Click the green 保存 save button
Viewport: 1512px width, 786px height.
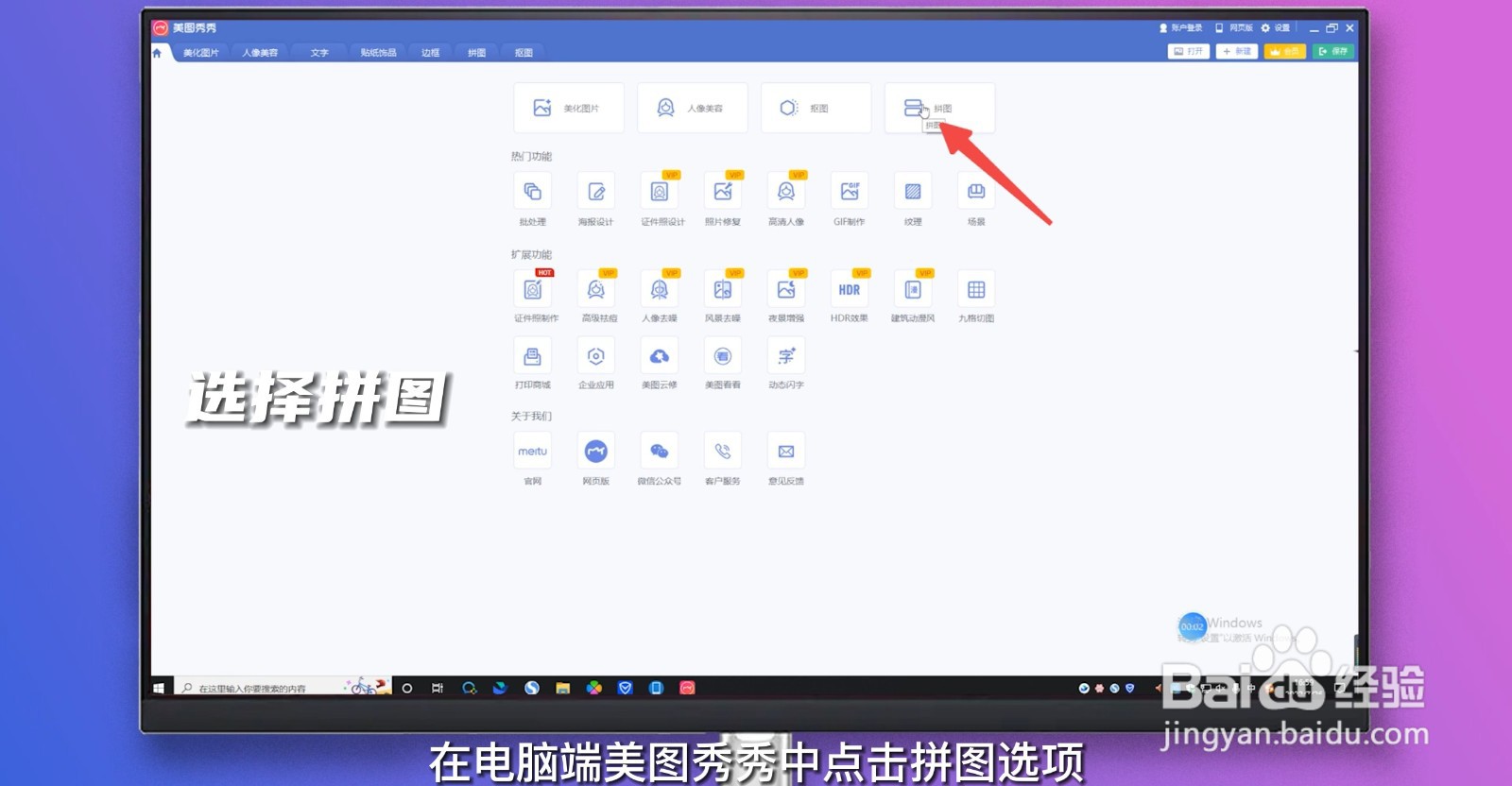[x=1333, y=51]
